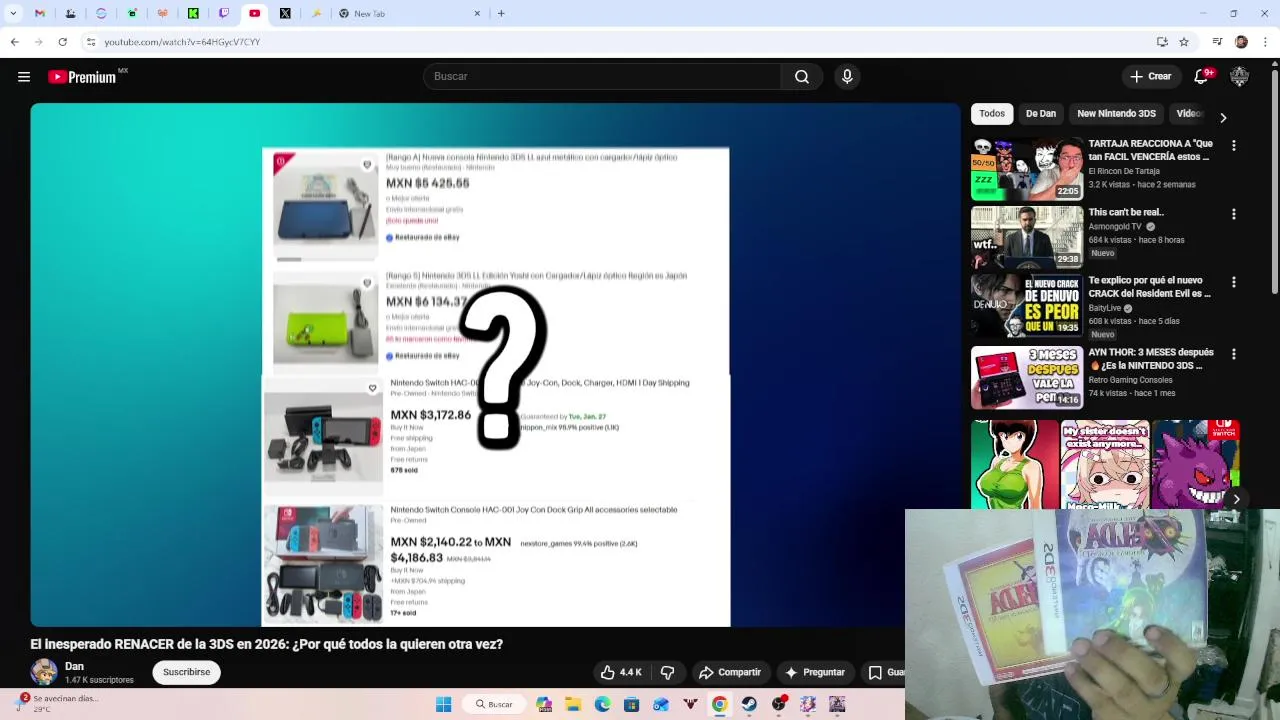1280x720 pixels.
Task: Open the YouTube account avatar menu
Action: coord(1240,77)
